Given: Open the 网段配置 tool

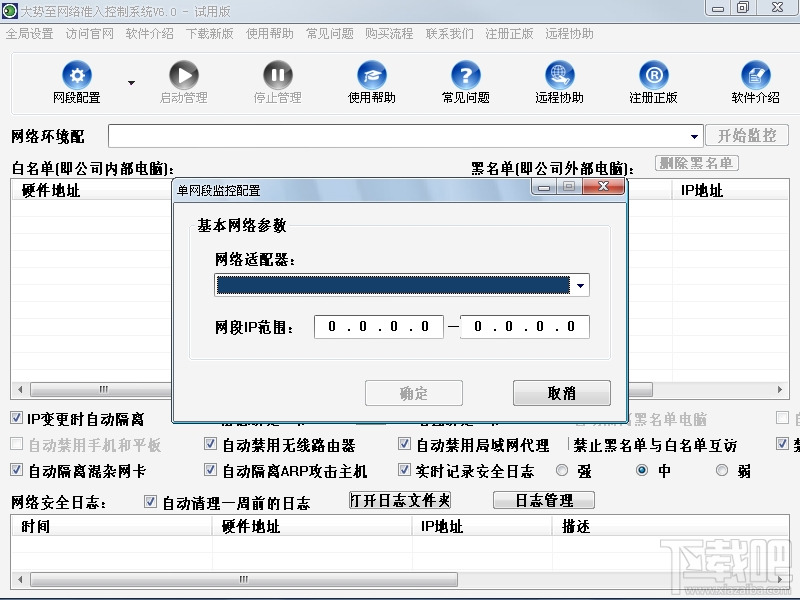Looking at the screenshot, I should (x=77, y=80).
